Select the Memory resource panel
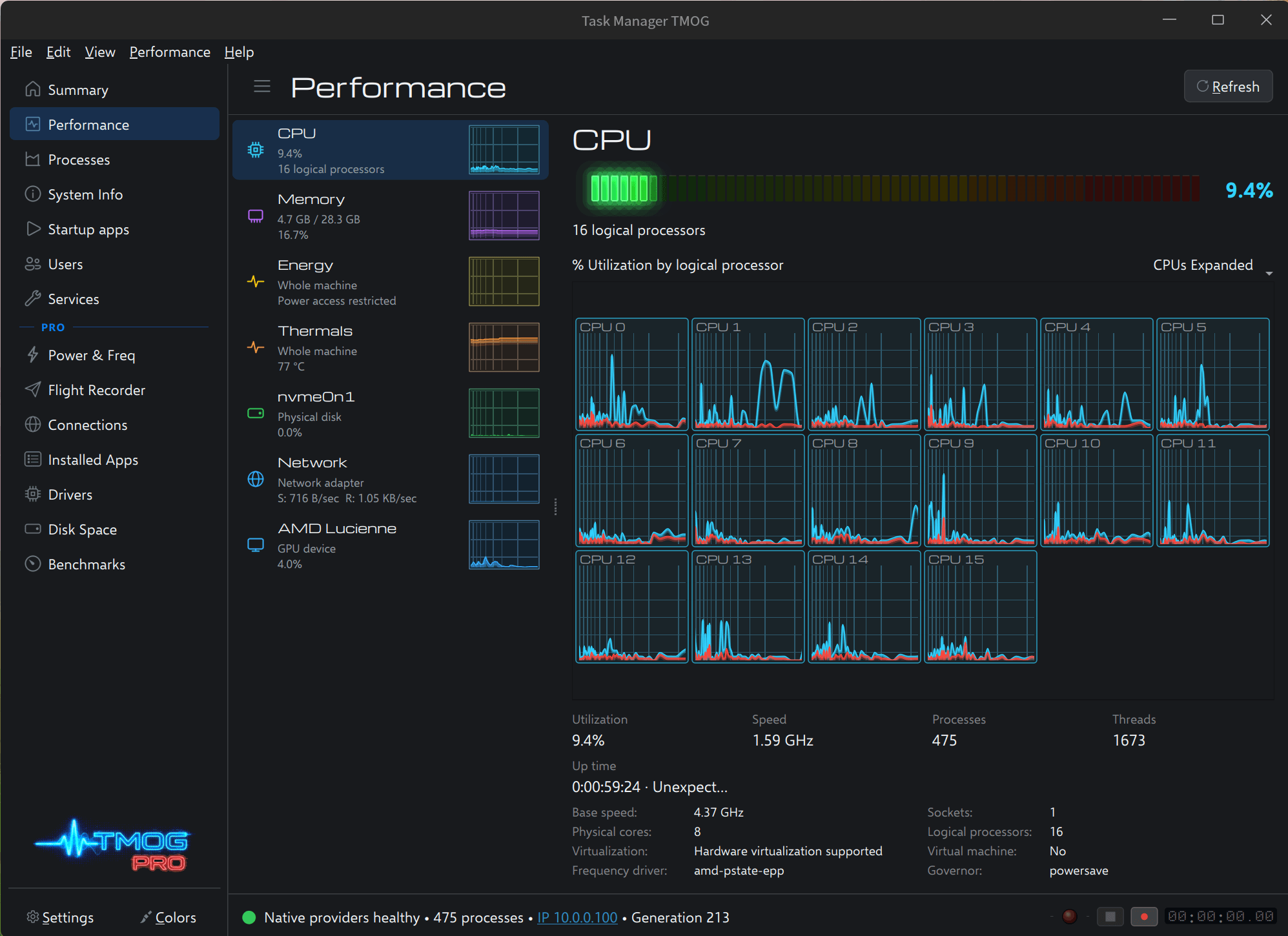Image resolution: width=1288 pixels, height=936 pixels. tap(390, 216)
